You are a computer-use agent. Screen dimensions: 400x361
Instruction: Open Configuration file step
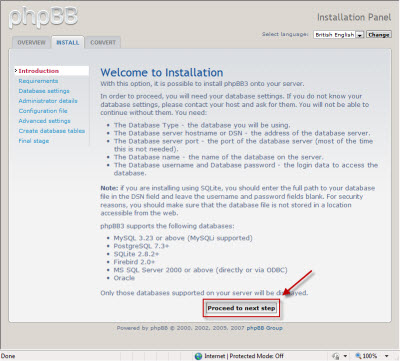[x=43, y=111]
